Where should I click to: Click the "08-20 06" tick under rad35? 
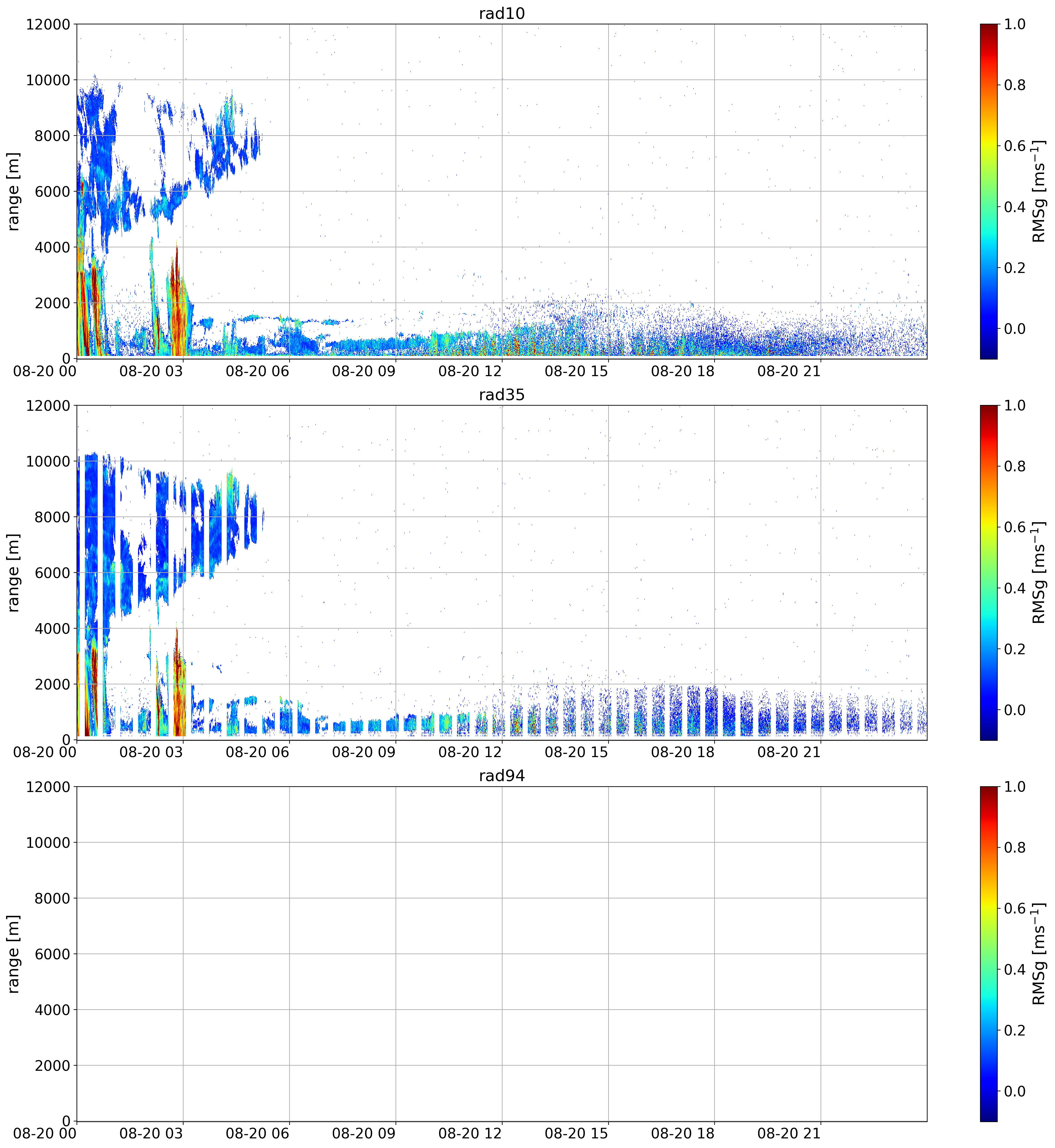pos(258,752)
